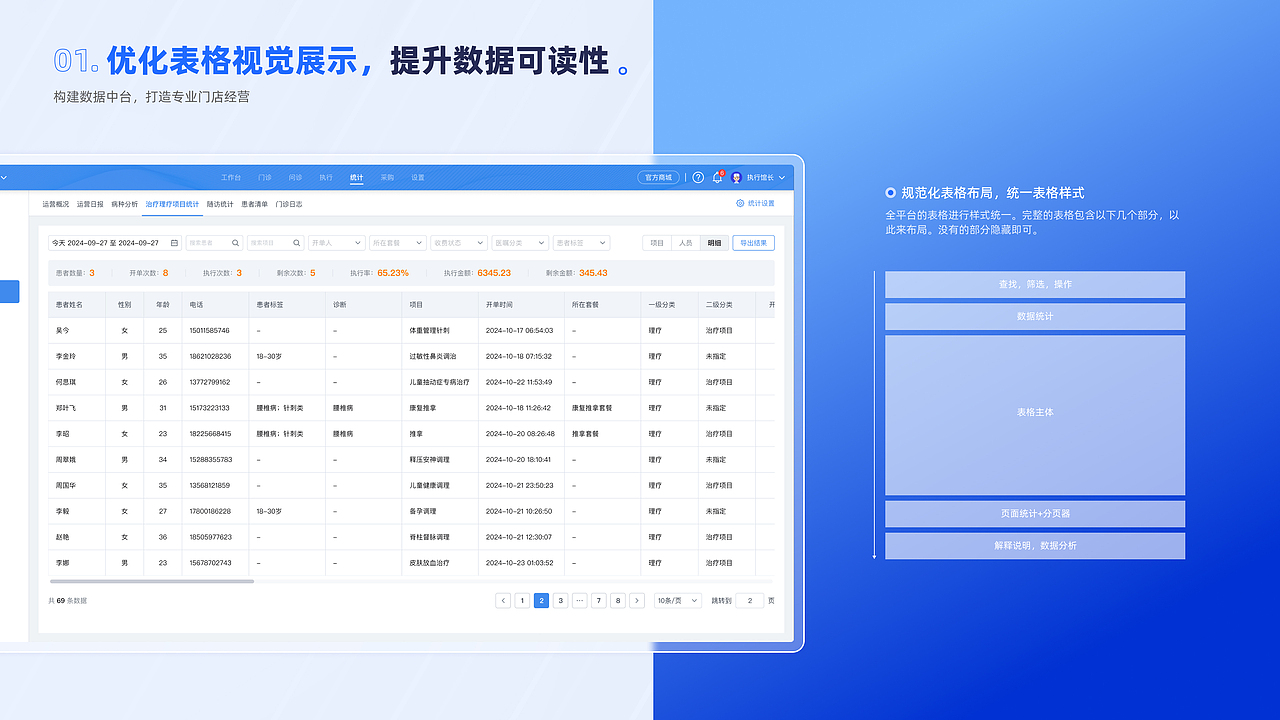Switch the statistics view to 明细 mode
Screen dimensions: 1280x720
point(713,243)
